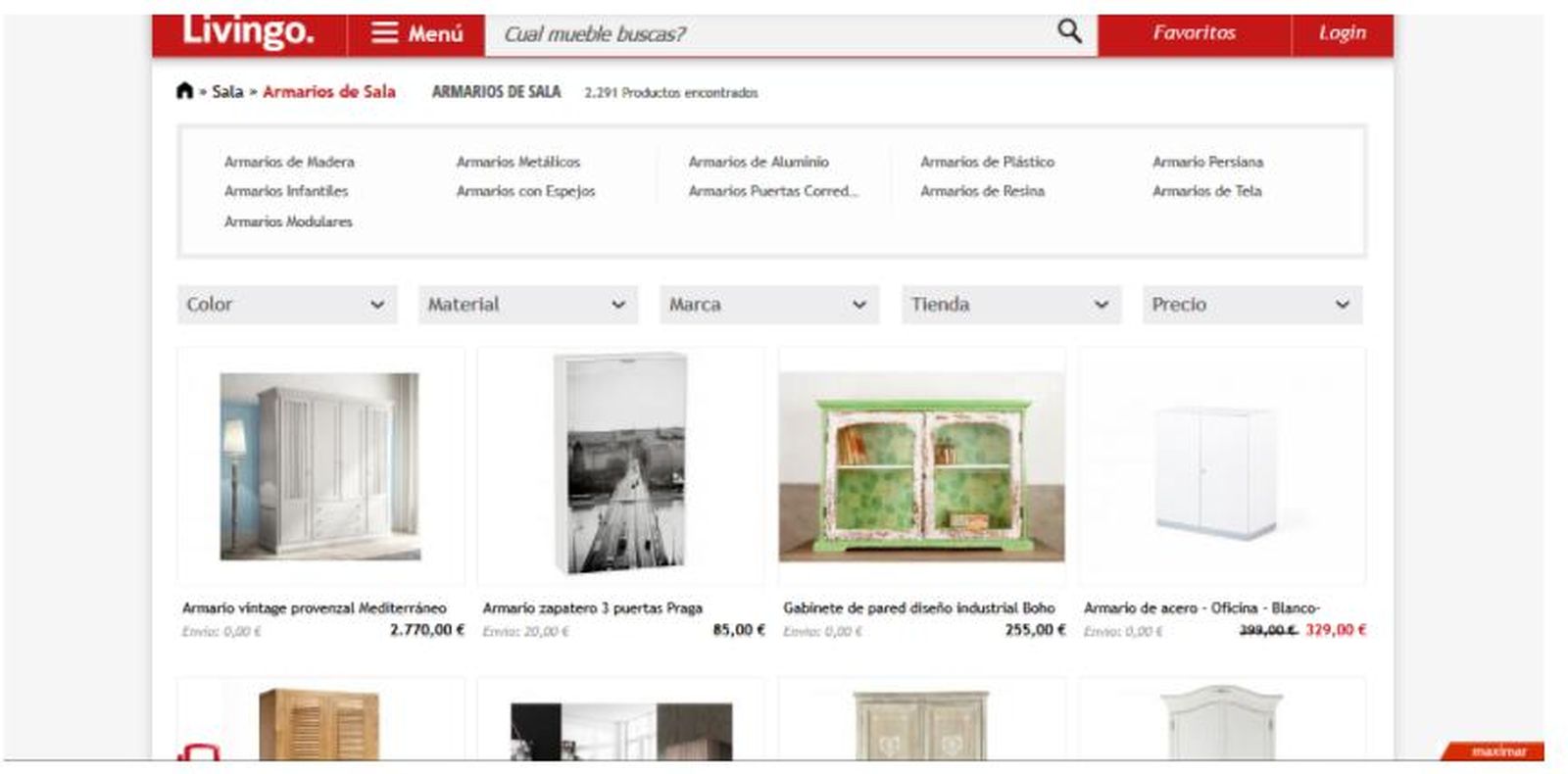Screen dimensions: 1568x774
Task: Open the Favoritos page
Action: point(1194,33)
